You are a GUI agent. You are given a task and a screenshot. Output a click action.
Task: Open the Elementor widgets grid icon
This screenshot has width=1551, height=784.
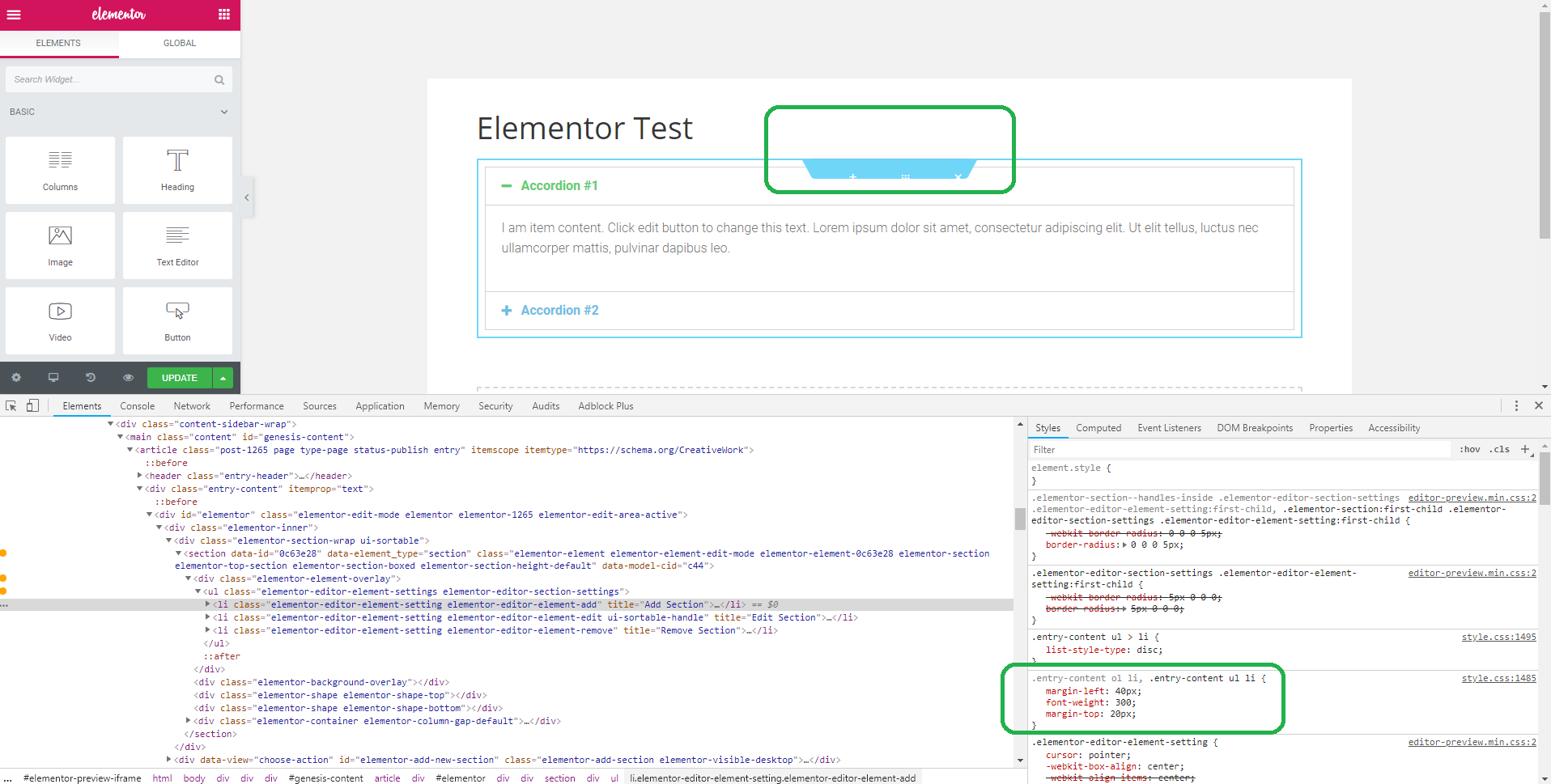pyautogui.click(x=224, y=15)
